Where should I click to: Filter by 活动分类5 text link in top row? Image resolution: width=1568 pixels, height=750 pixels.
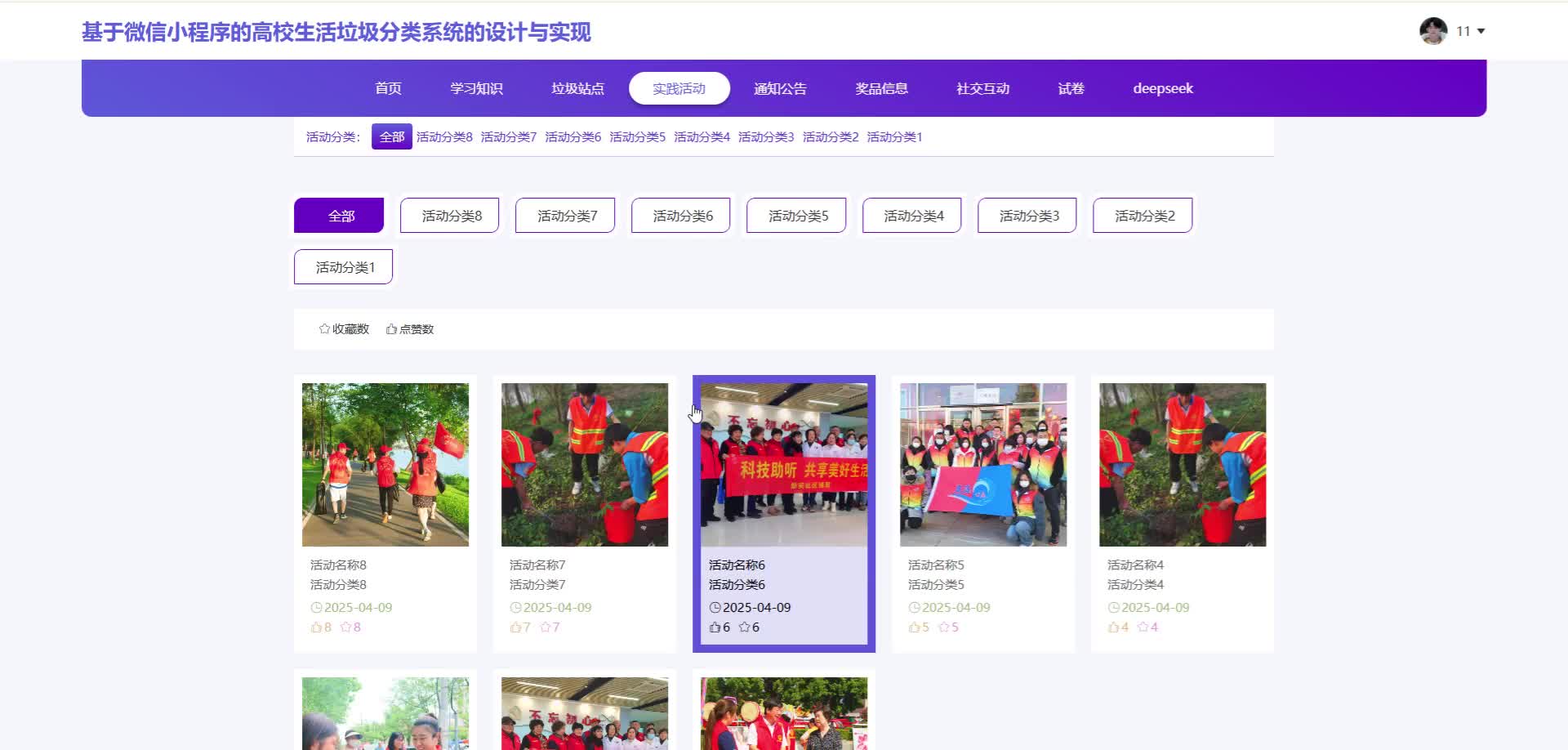[x=638, y=136]
